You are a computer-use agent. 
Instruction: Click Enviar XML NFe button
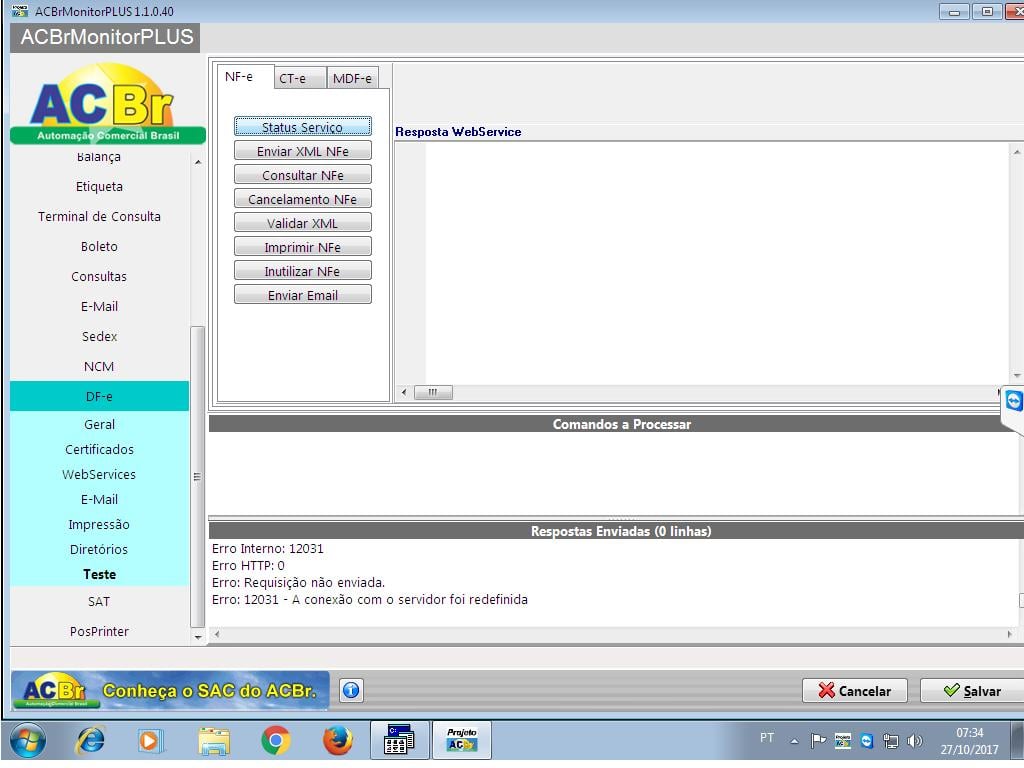302,151
